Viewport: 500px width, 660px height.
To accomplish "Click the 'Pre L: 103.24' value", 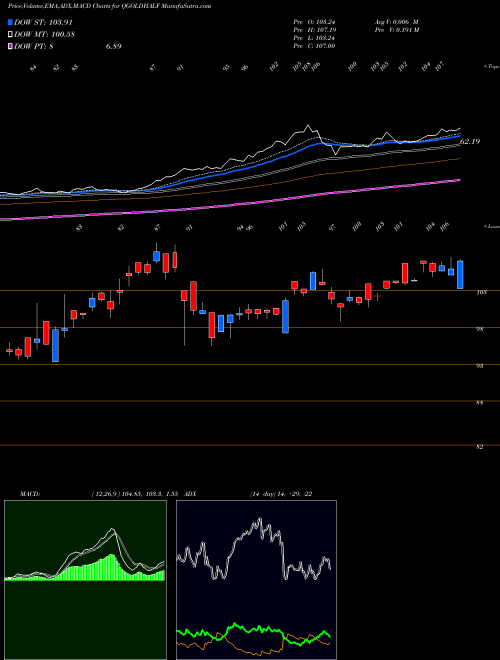I will point(314,38).
